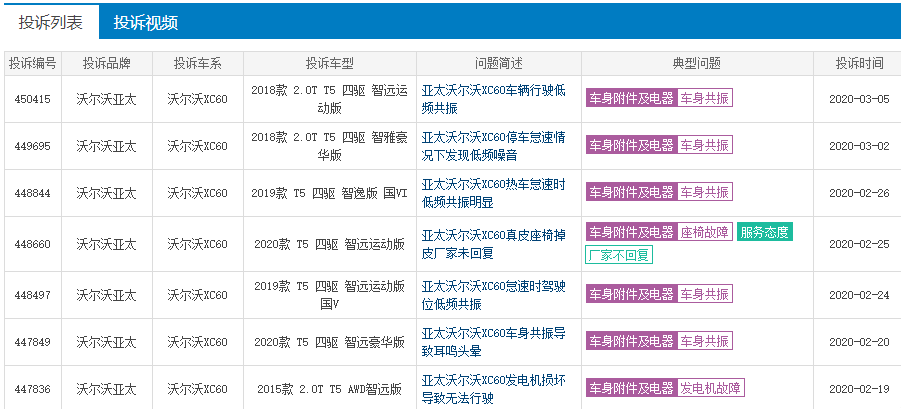Click the 投诉编号 column header
This screenshot has width=901, height=409.
(x=33, y=63)
